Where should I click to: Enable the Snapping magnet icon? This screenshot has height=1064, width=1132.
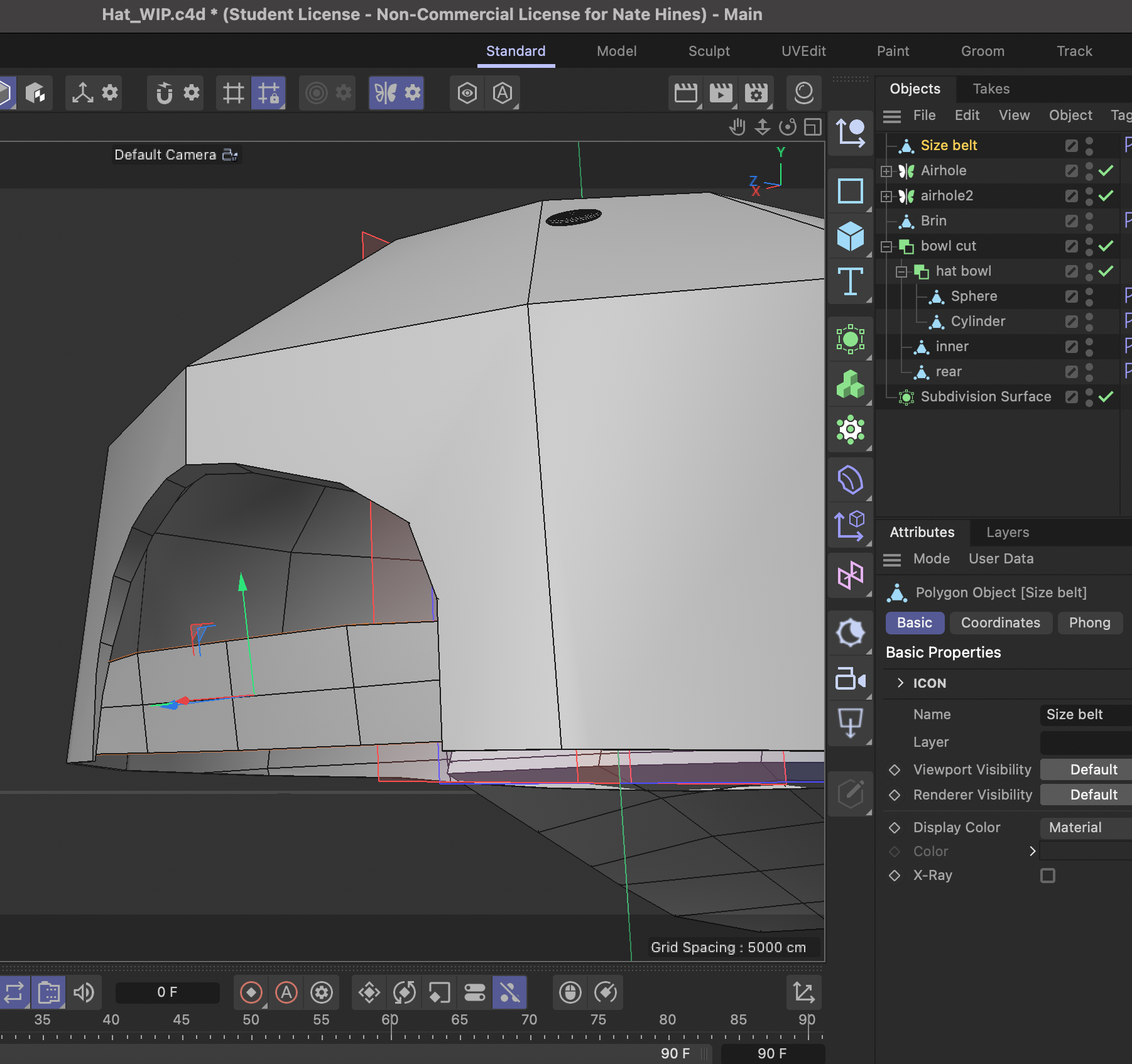tap(163, 92)
